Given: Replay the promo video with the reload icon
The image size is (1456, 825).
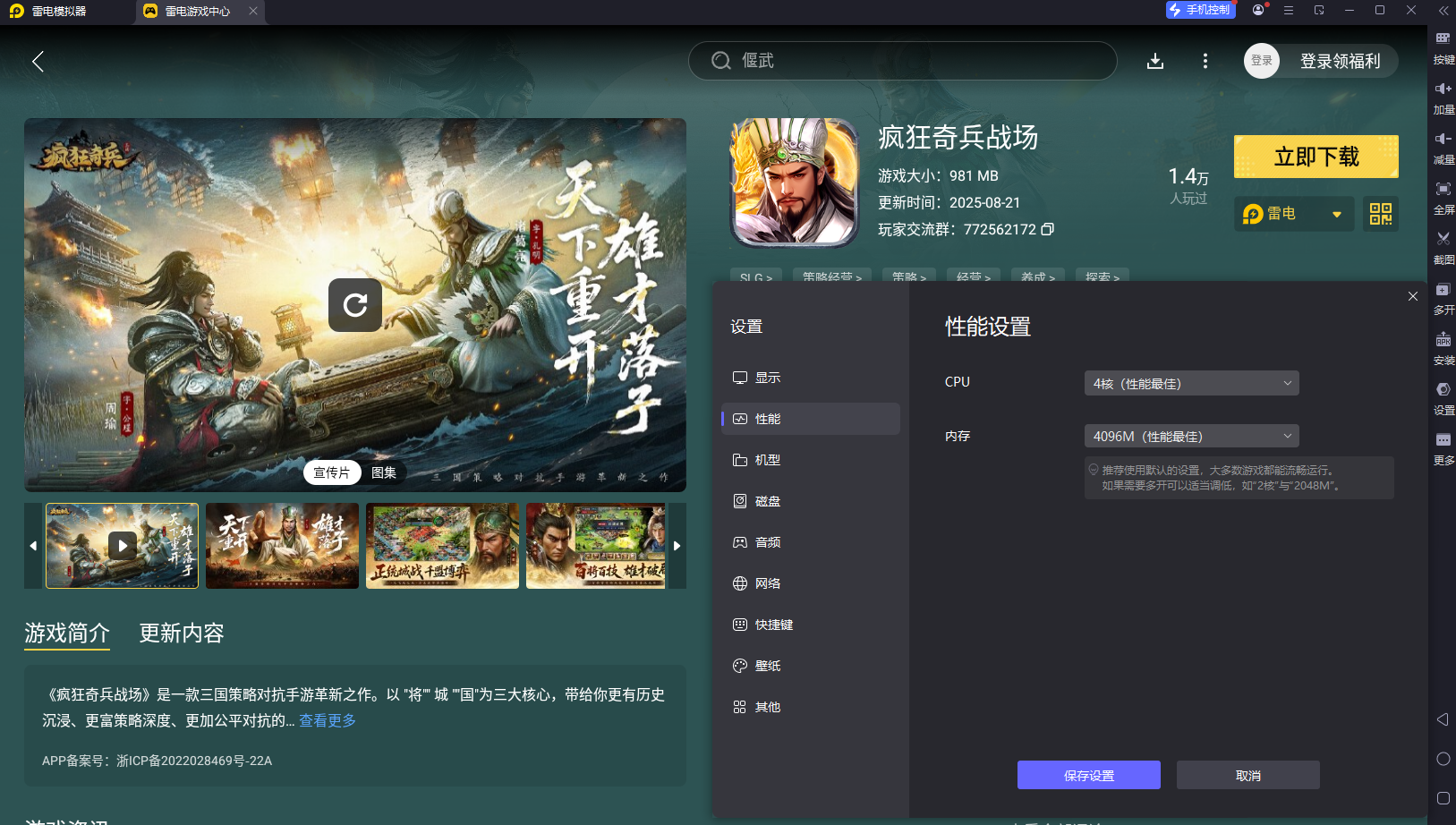Looking at the screenshot, I should [355, 305].
